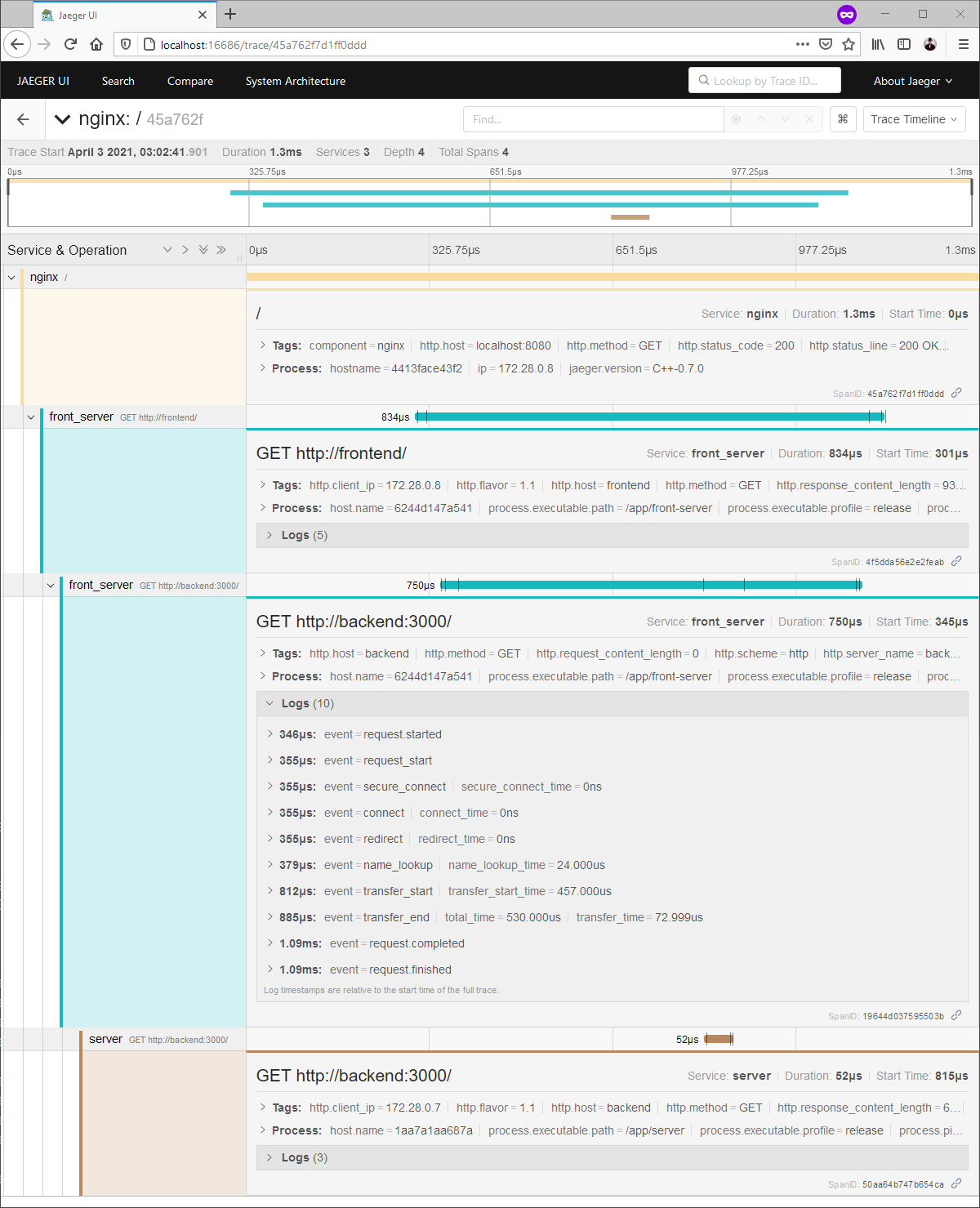The height and width of the screenshot is (1208, 980).
Task: Collapse one level of spans
Action: [185, 250]
